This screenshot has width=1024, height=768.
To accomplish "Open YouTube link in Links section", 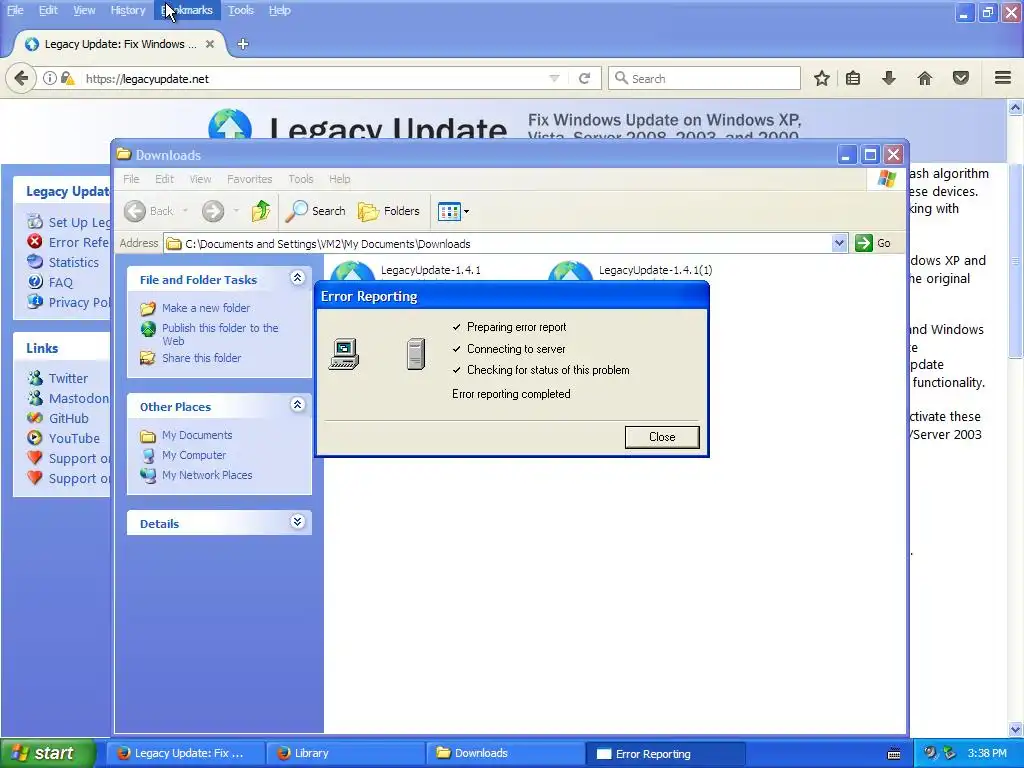I will [x=74, y=439].
